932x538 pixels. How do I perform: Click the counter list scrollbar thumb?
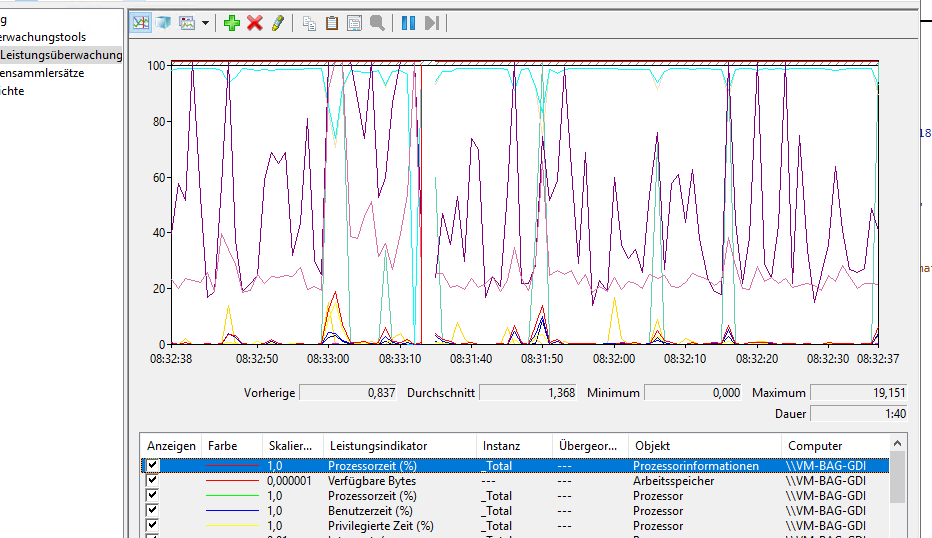click(898, 477)
